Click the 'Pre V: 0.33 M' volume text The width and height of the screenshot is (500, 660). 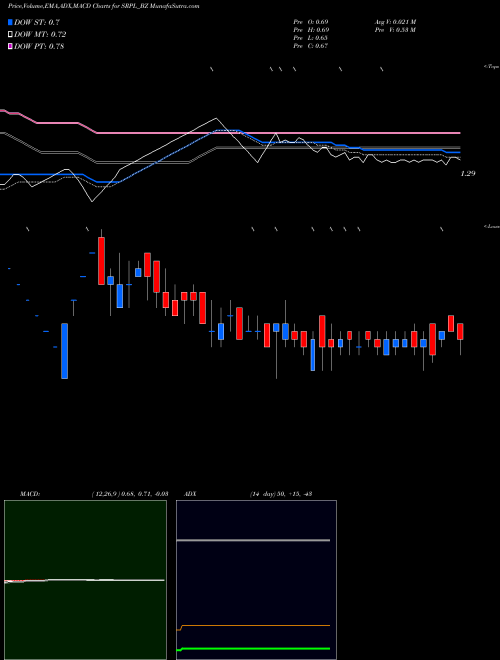(396, 30)
